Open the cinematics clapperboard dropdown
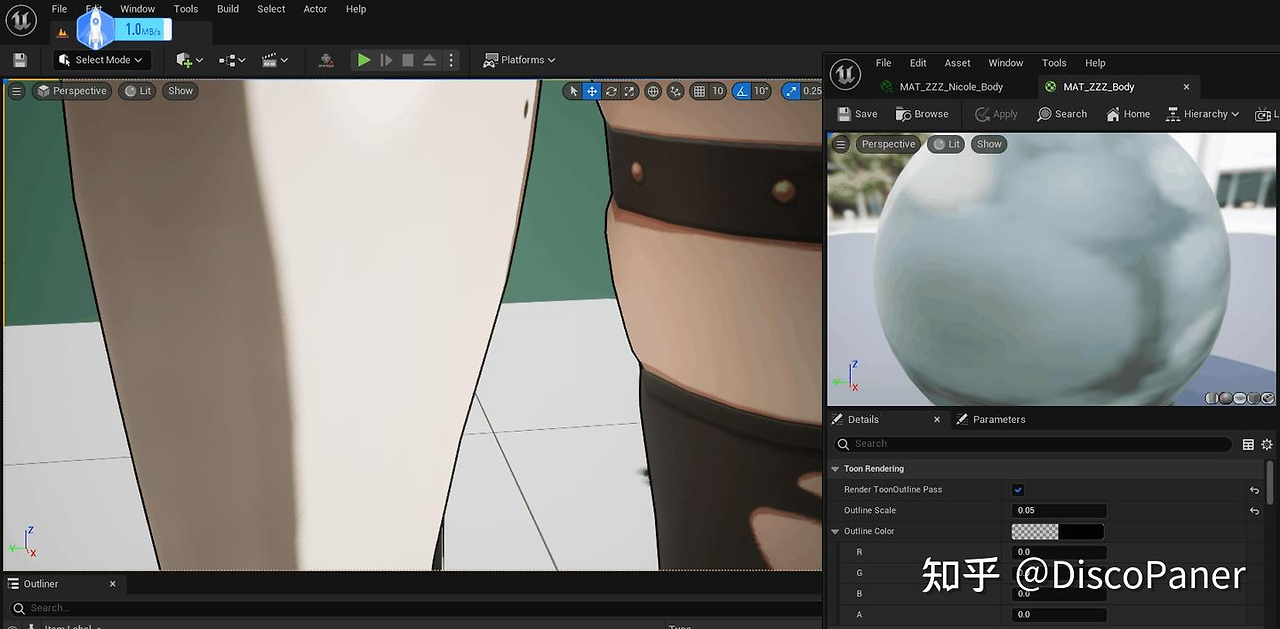 point(274,60)
